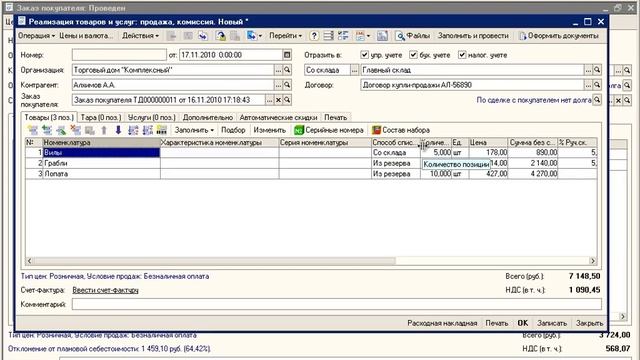Open Со склада selection ellipsis
This screenshot has width=640, height=360.
click(354, 70)
